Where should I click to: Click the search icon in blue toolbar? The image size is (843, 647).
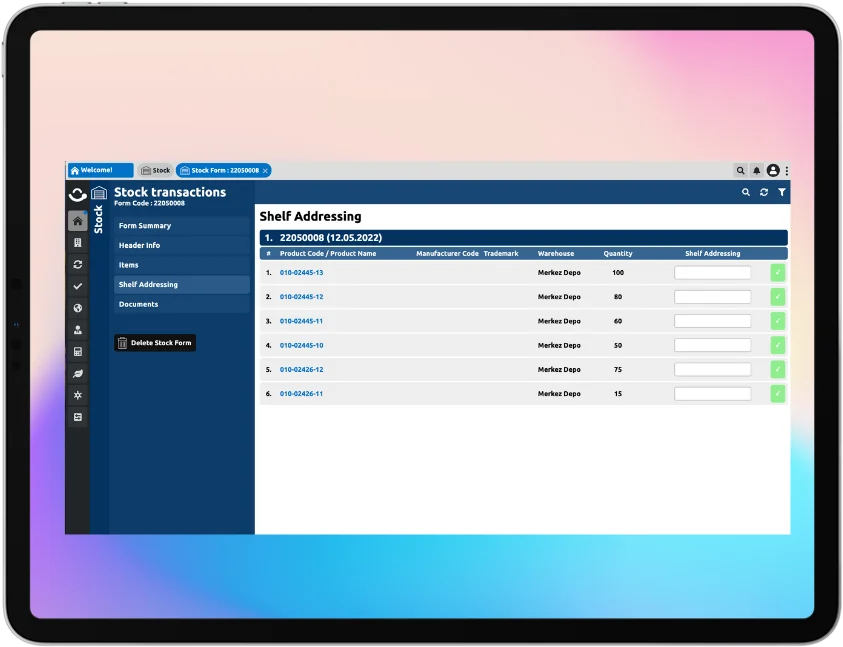(745, 192)
